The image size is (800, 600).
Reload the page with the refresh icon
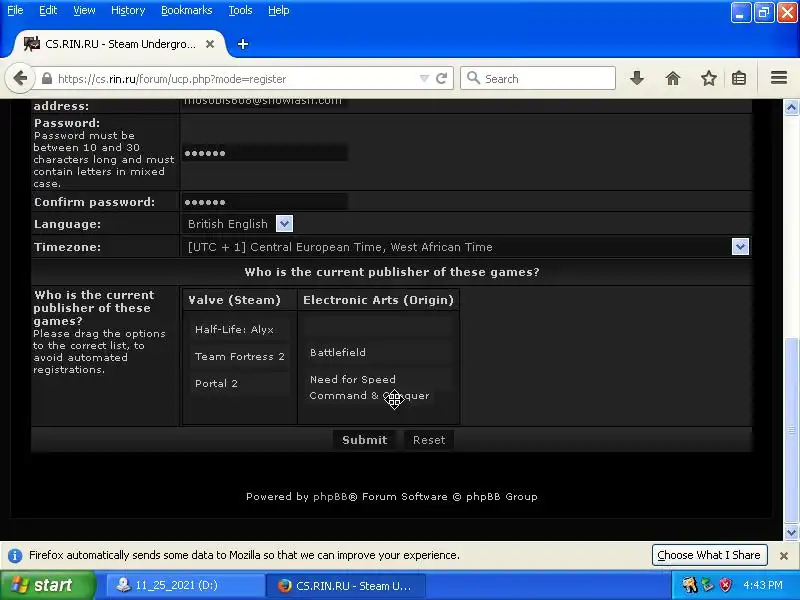441,79
